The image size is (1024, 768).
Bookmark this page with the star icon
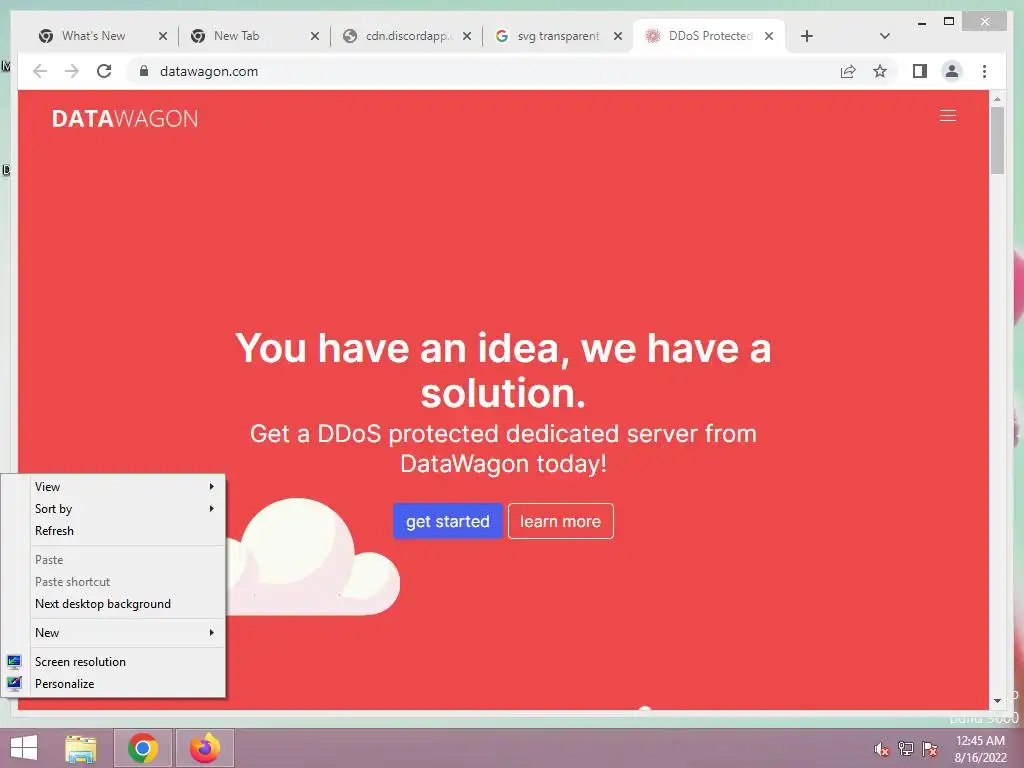coord(880,71)
